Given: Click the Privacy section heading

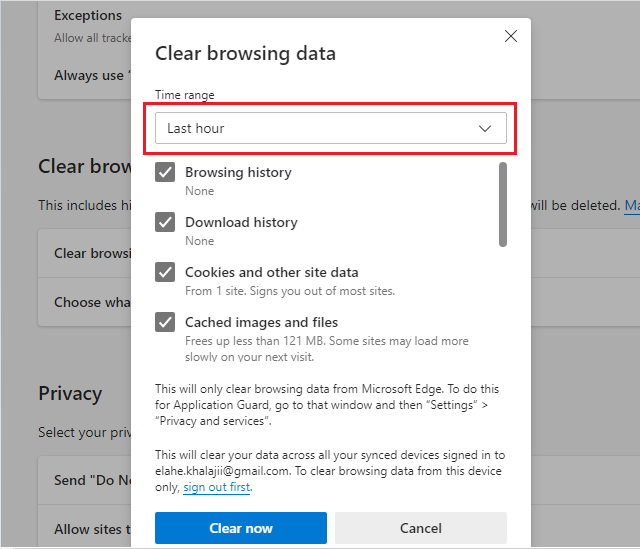Looking at the screenshot, I should [70, 393].
